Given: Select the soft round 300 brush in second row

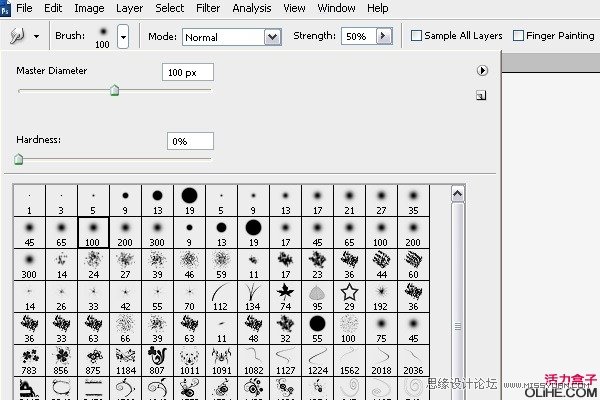Looking at the screenshot, I should point(157,233).
